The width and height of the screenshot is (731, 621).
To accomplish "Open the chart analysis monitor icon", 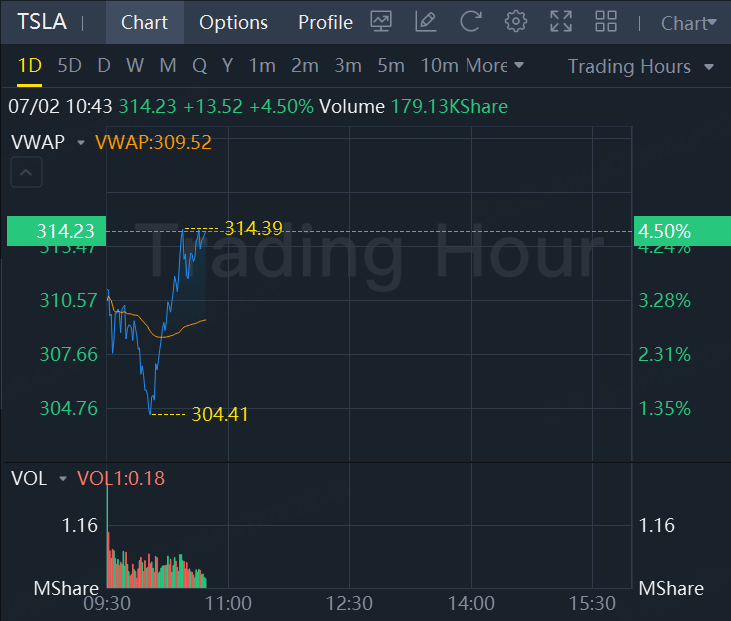I will coord(381,22).
